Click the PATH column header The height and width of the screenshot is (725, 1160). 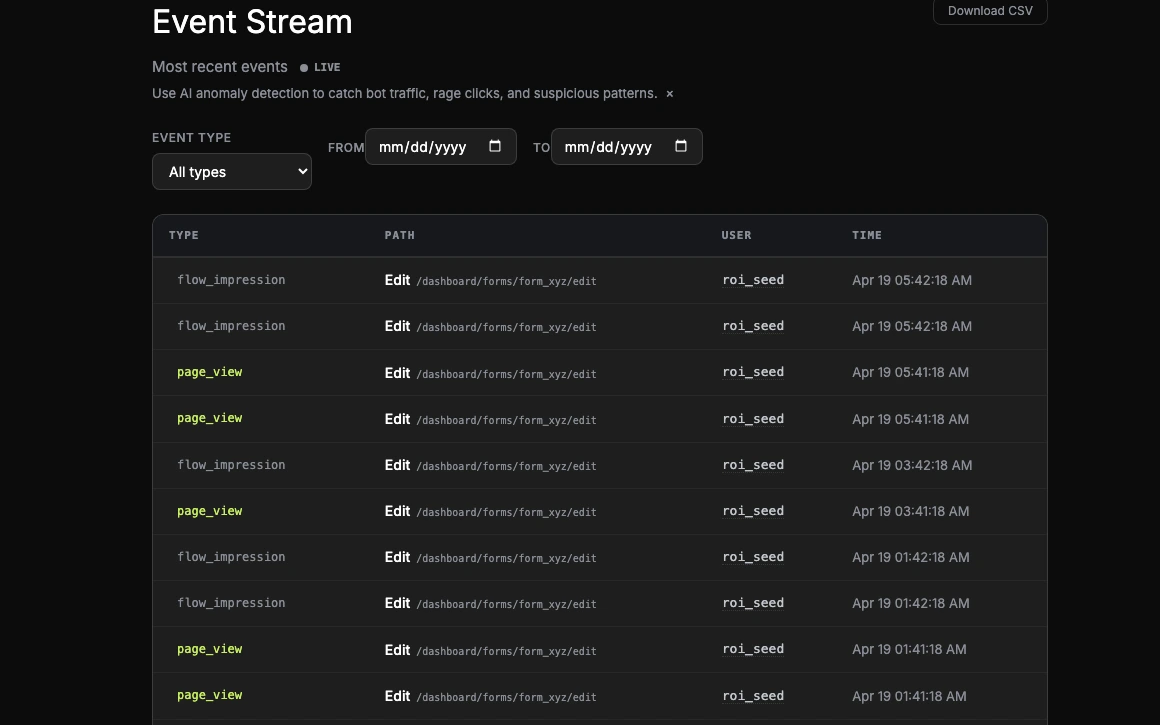(x=399, y=235)
